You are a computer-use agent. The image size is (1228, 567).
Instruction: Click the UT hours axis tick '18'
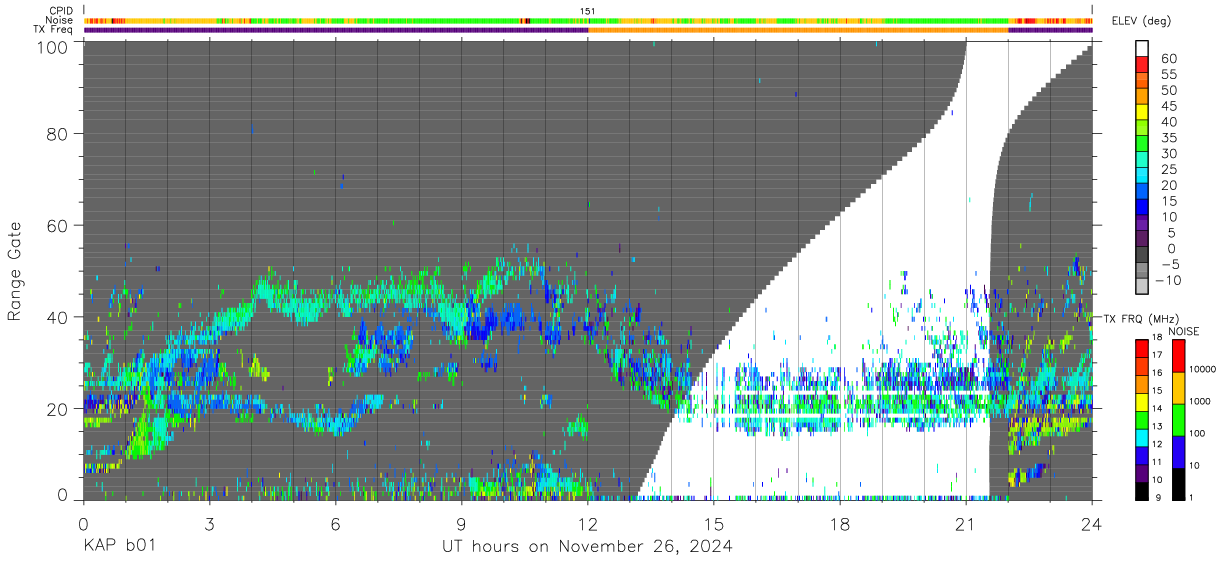tap(840, 524)
